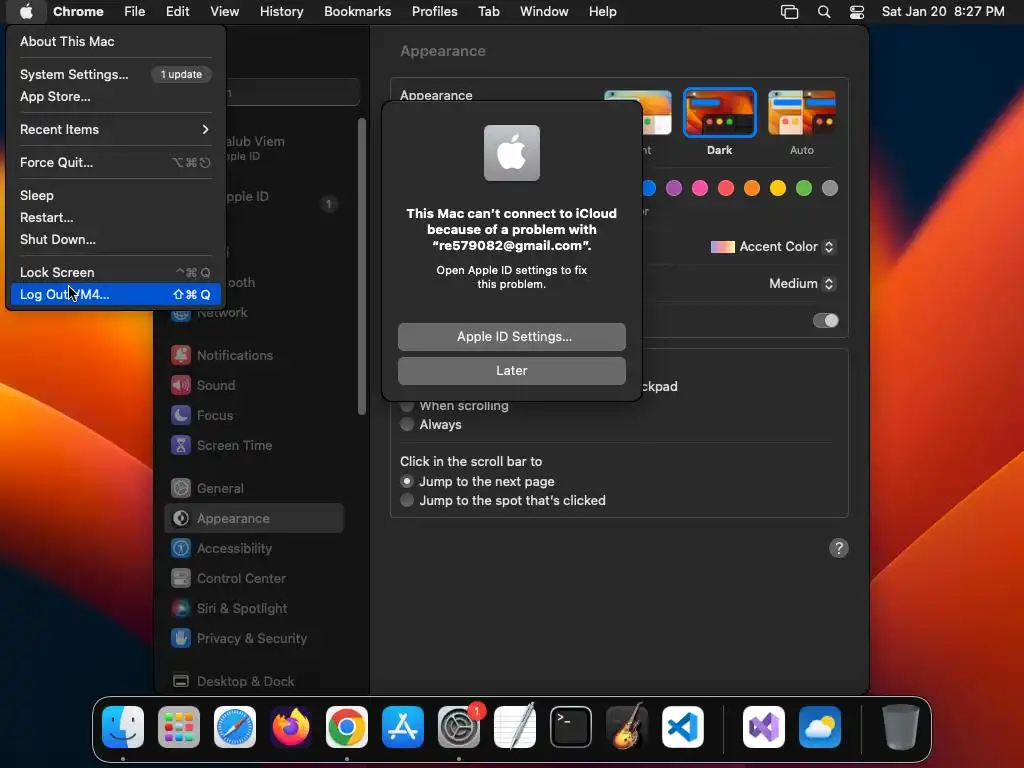Choose Sleep from the Apple menu

point(114,195)
